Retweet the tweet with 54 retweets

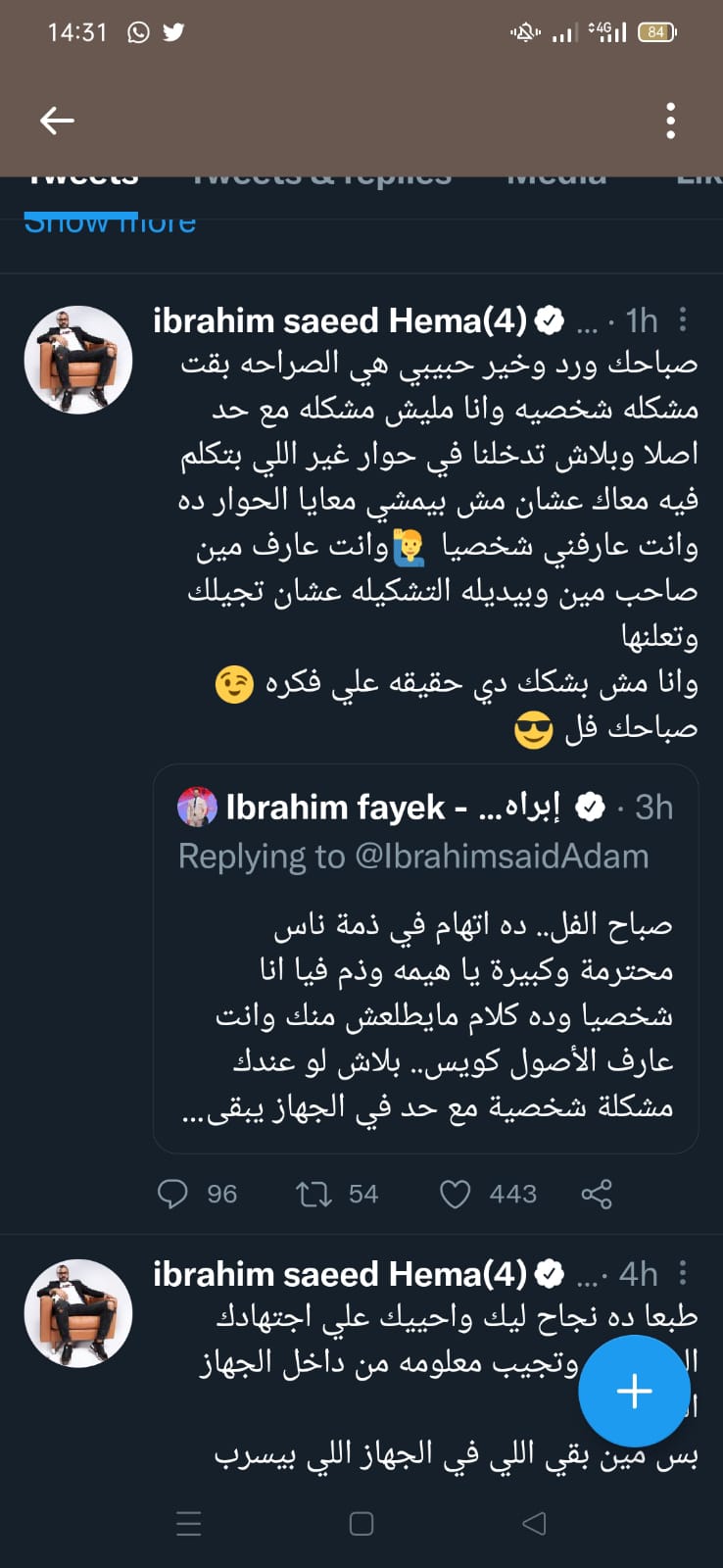point(314,1194)
